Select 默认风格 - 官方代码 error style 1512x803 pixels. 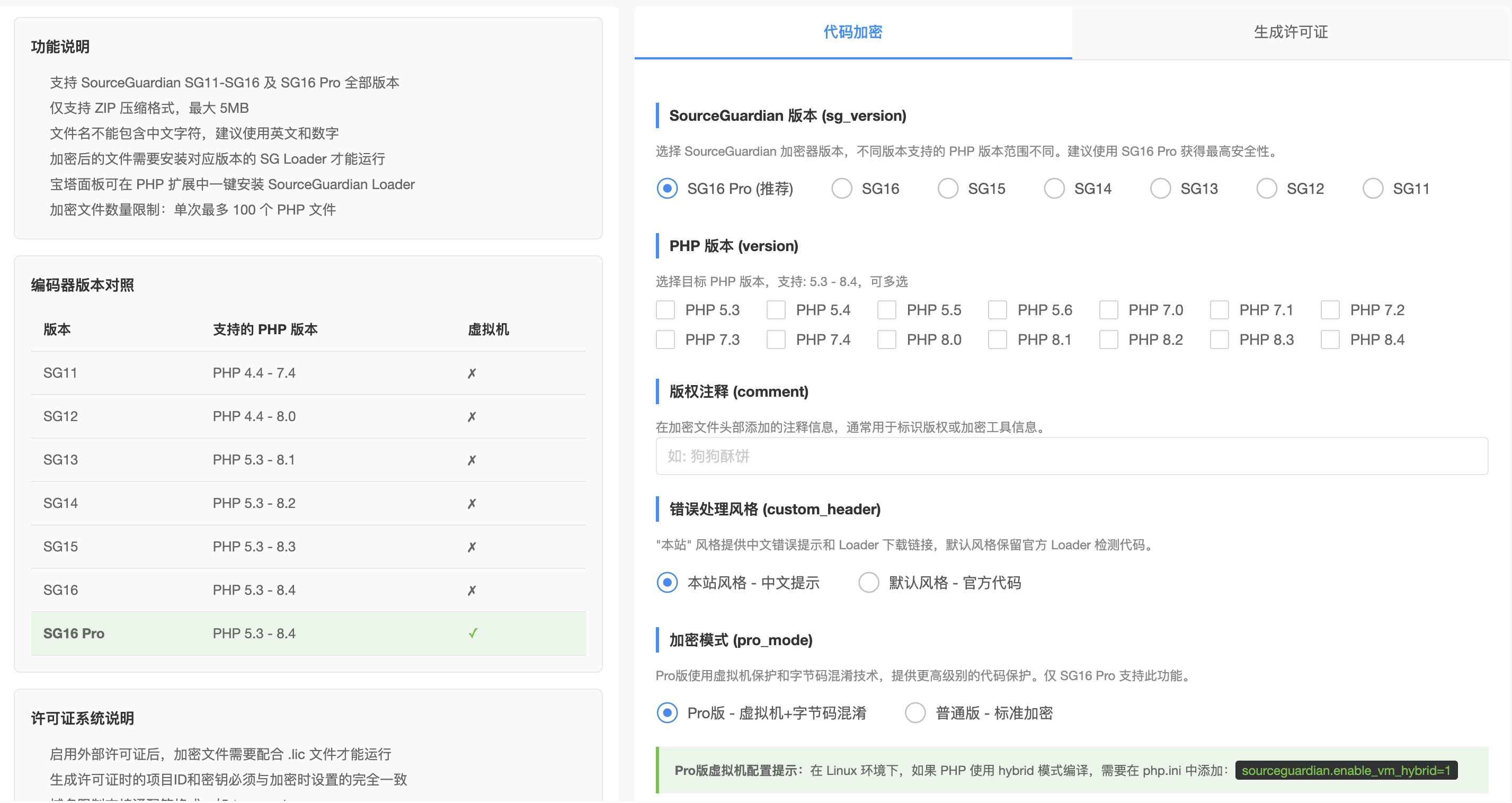(x=869, y=582)
